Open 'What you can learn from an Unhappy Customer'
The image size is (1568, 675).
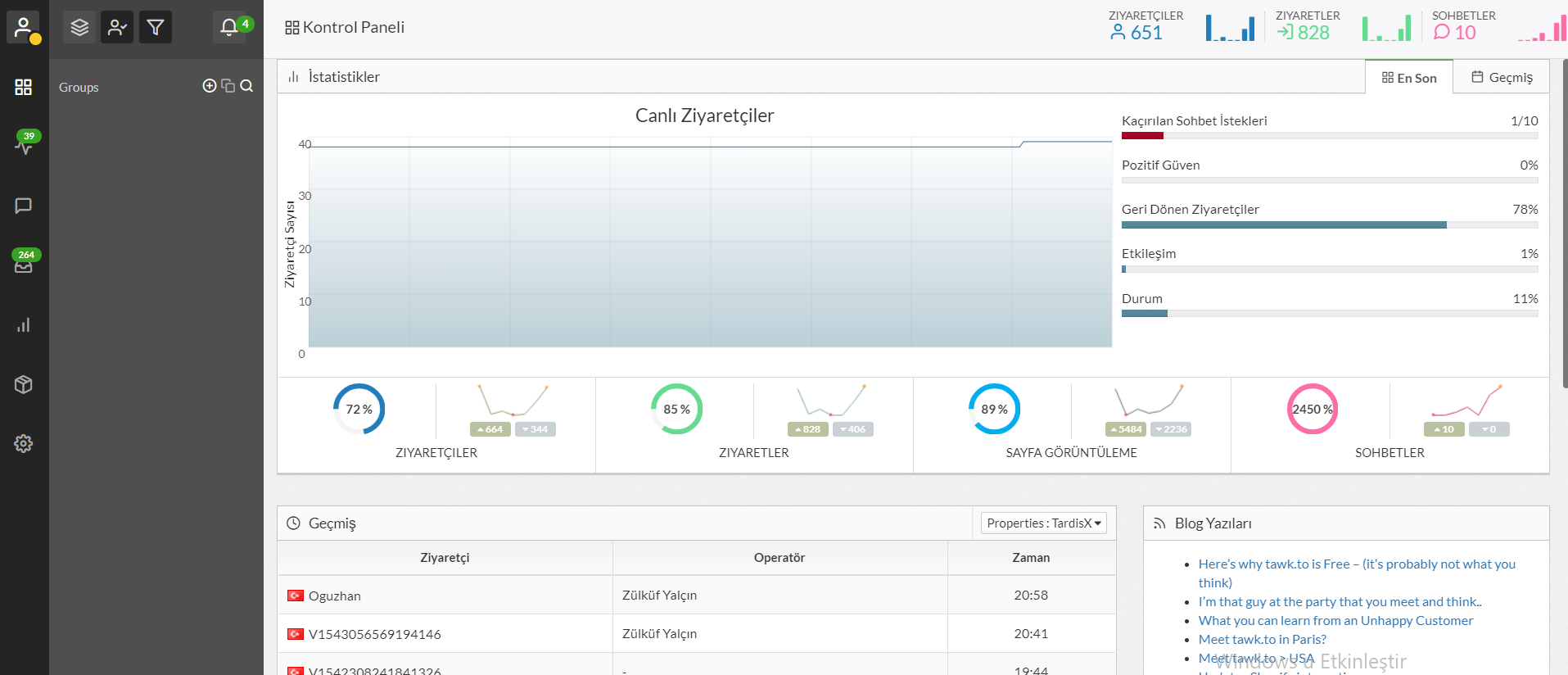point(1335,620)
